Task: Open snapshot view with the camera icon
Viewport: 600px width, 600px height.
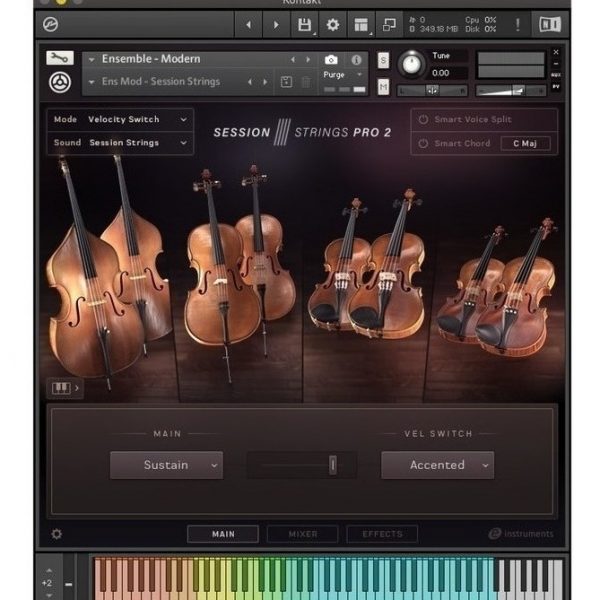Action: click(x=331, y=60)
